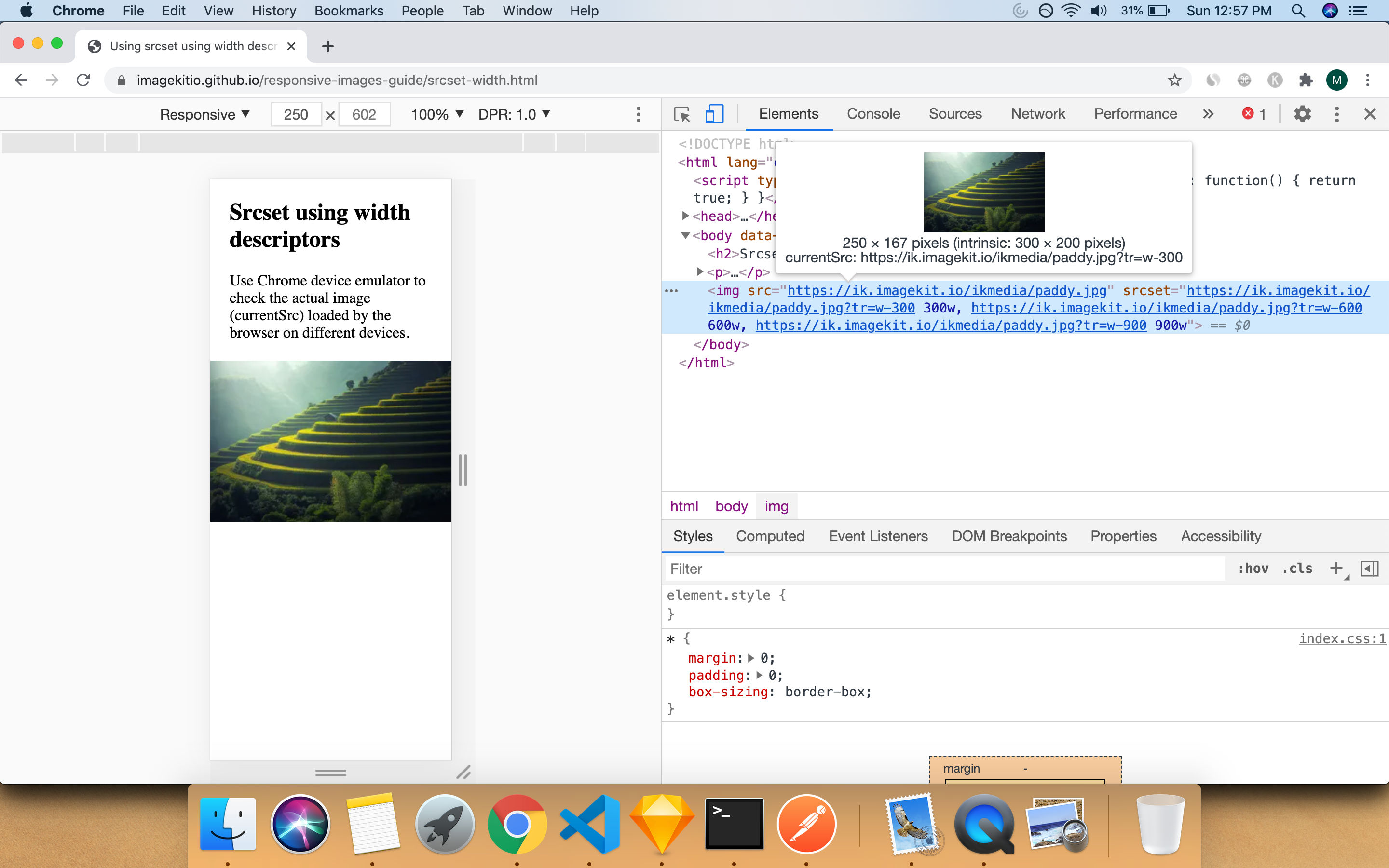Click the close DevTools button

coord(1370,113)
